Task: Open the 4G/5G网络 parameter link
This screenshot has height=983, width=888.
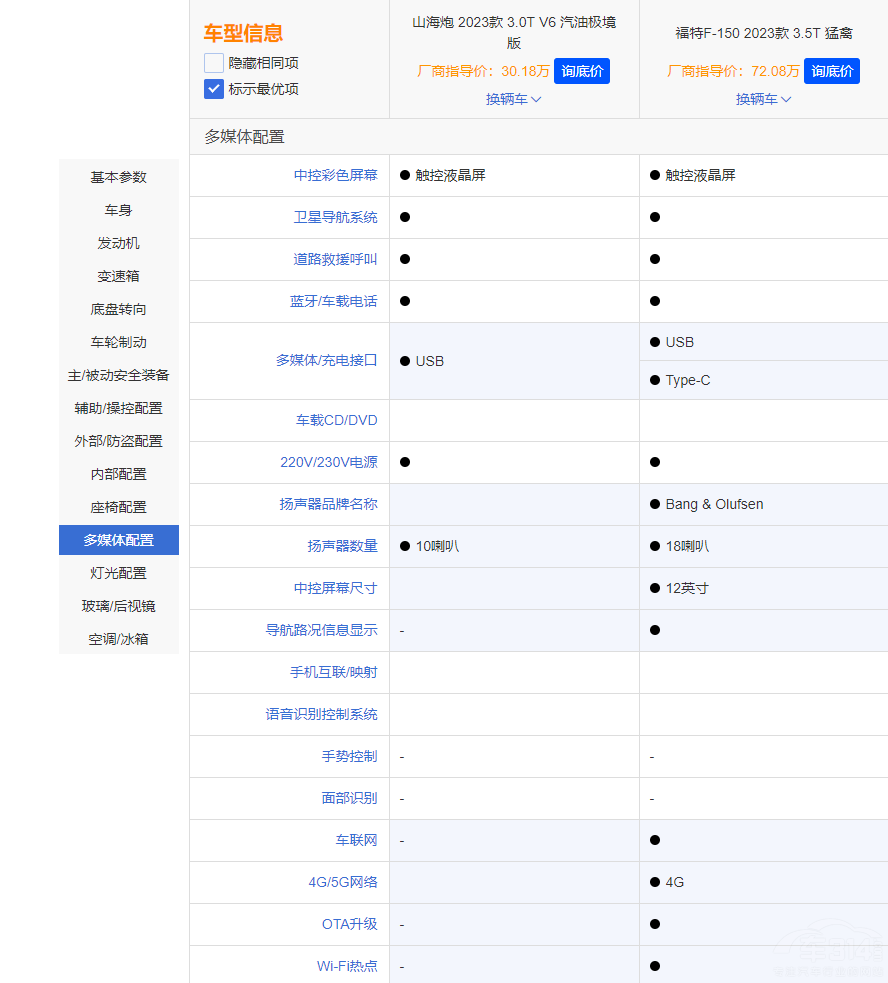Action: 342,882
